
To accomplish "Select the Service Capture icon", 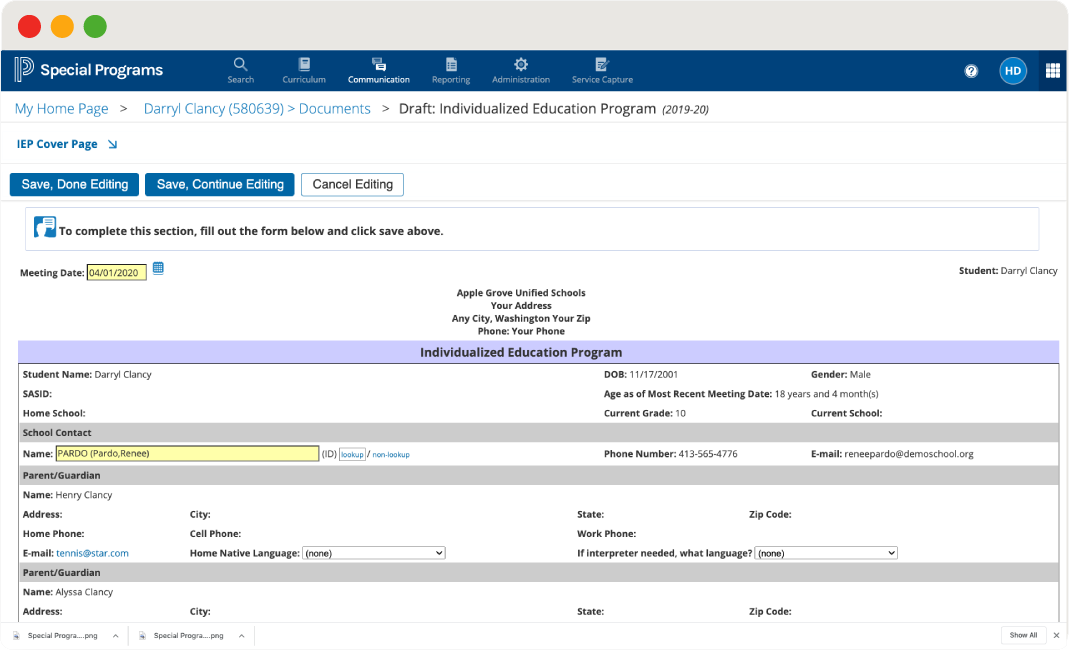I will click(x=602, y=69).
